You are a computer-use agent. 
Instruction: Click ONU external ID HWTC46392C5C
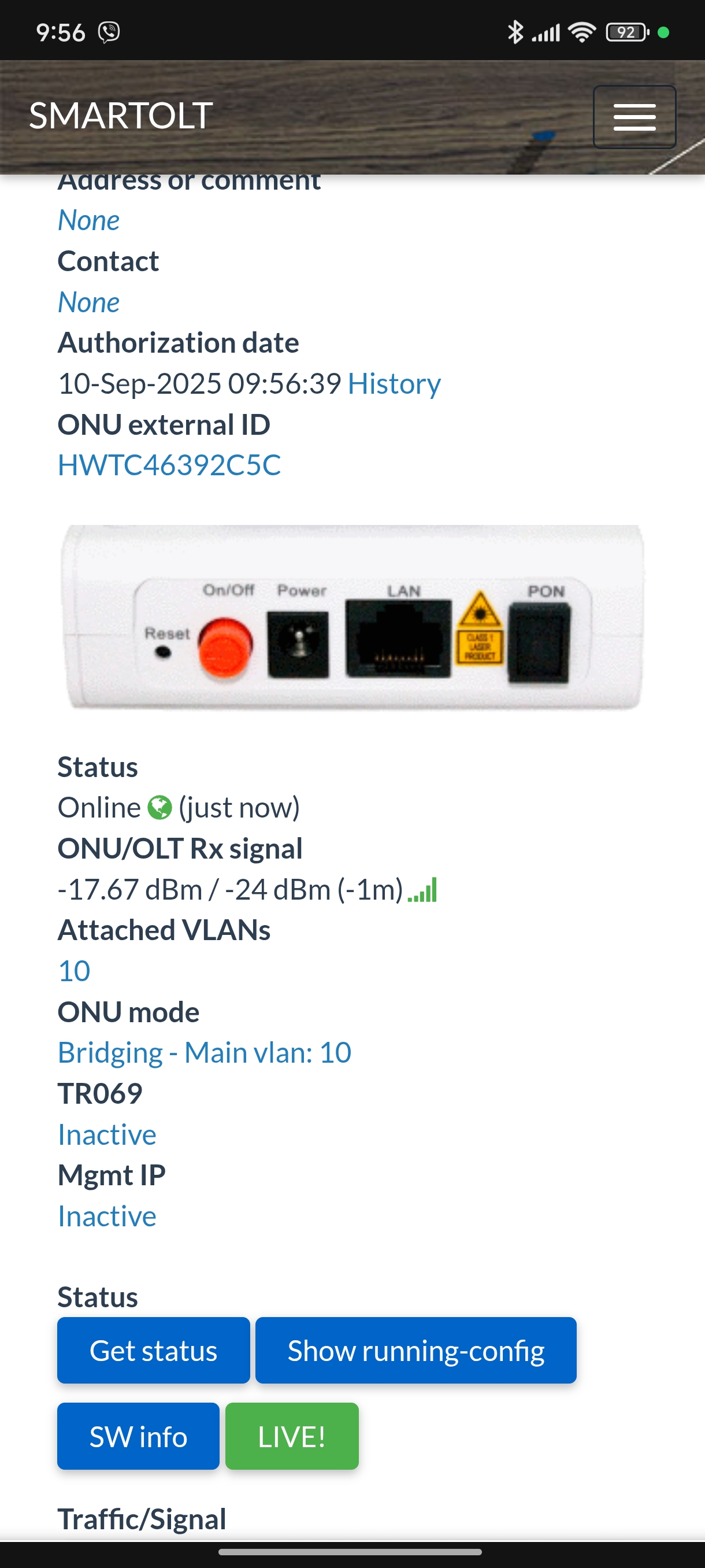pos(169,465)
